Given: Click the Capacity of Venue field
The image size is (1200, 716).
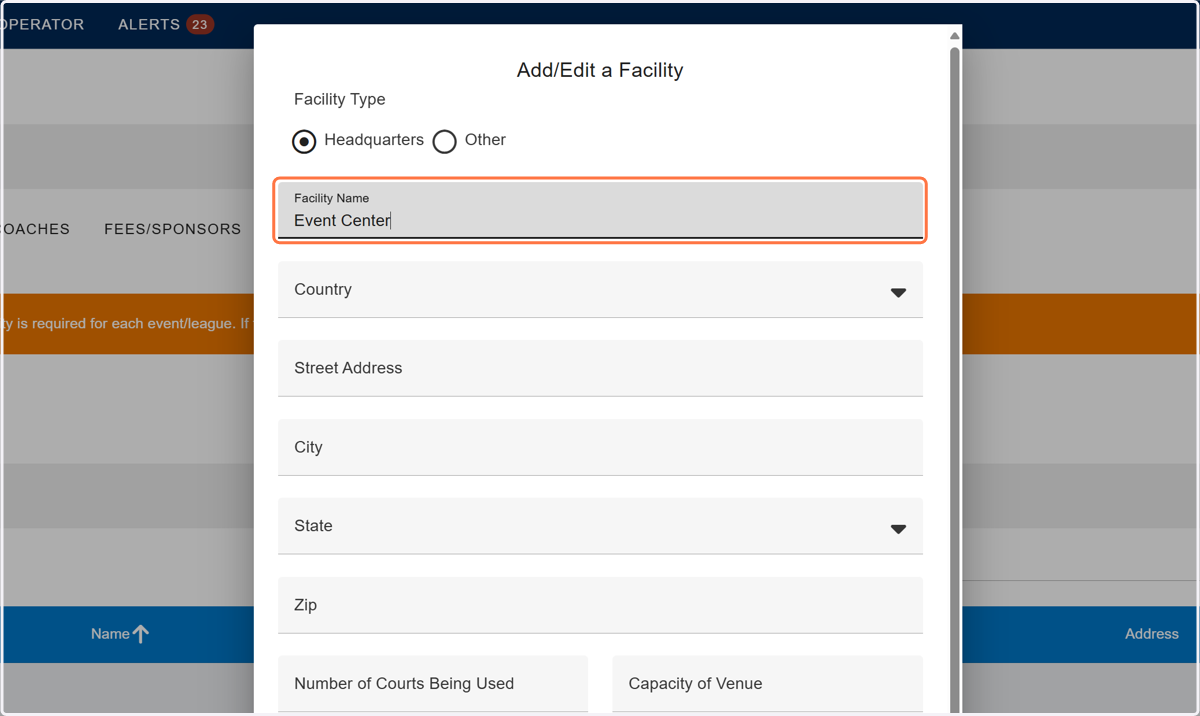Looking at the screenshot, I should tap(767, 684).
